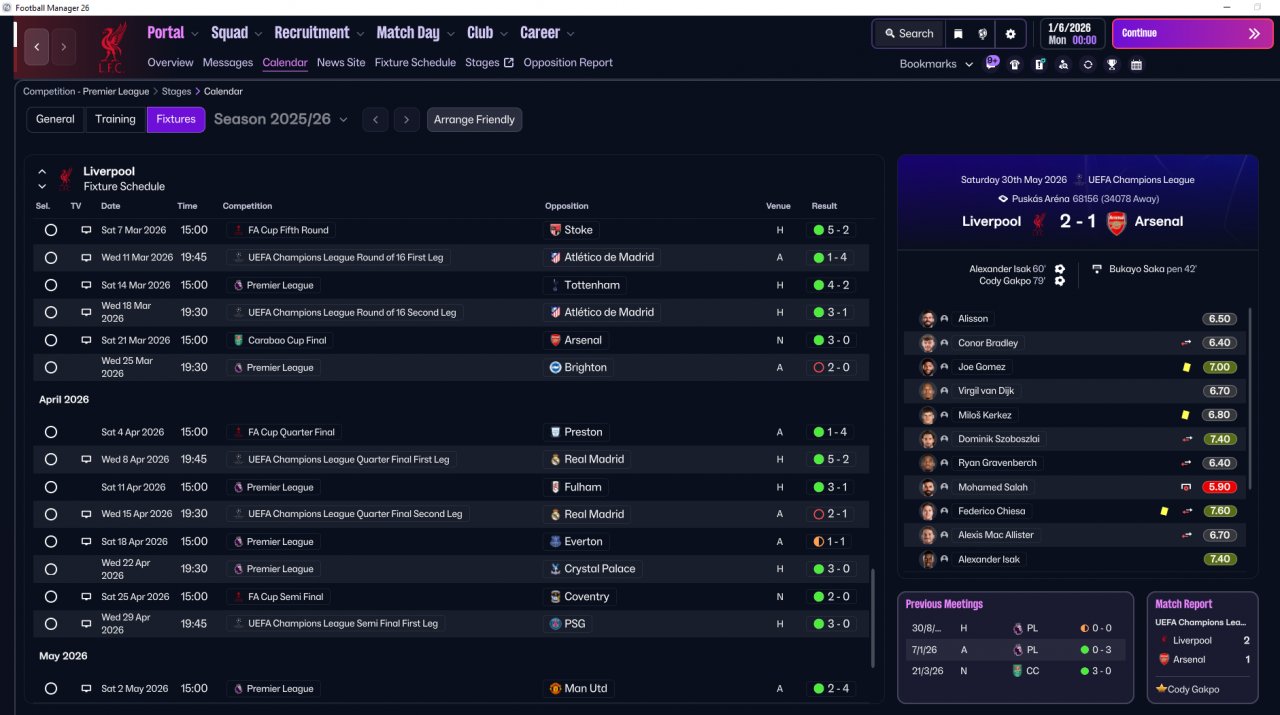Click Miloš Kerkez's yellow card icon
Viewport: 1280px width, 715px height.
[x=1186, y=415]
